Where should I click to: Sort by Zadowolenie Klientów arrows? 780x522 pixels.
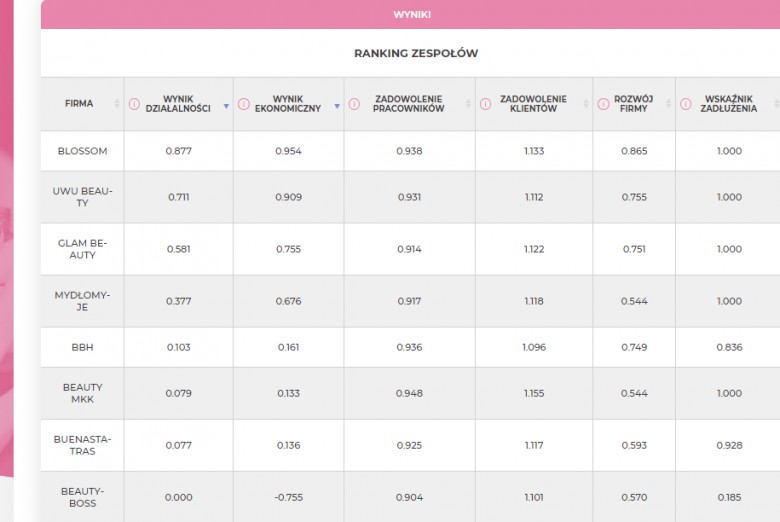pyautogui.click(x=586, y=104)
